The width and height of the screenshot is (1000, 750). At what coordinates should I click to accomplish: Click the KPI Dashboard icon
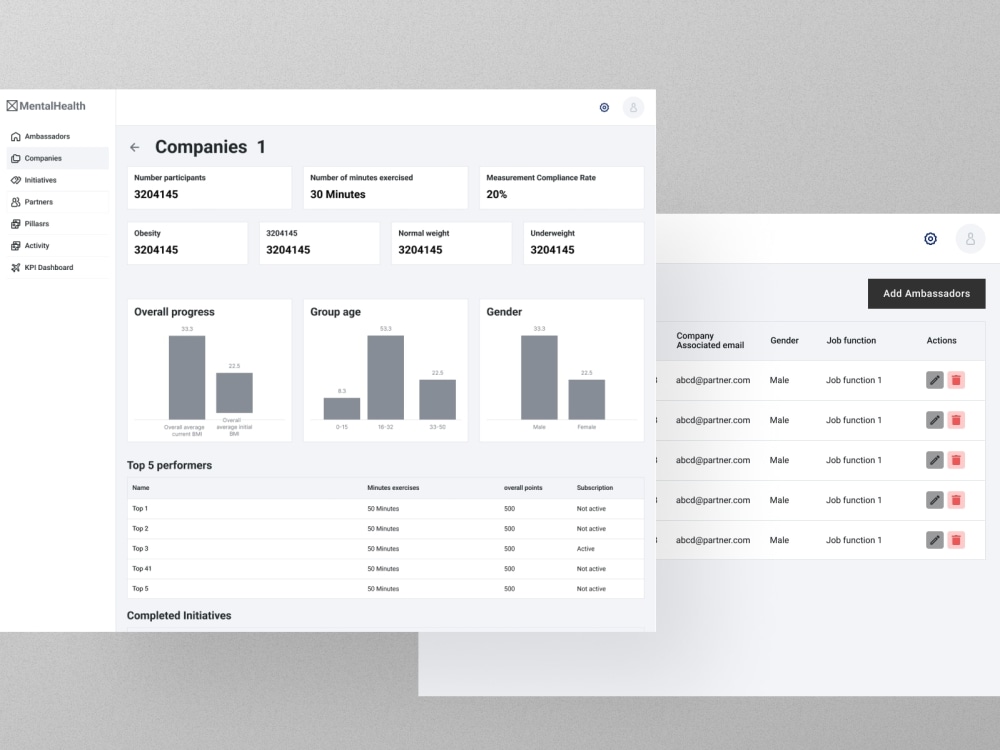click(x=15, y=267)
